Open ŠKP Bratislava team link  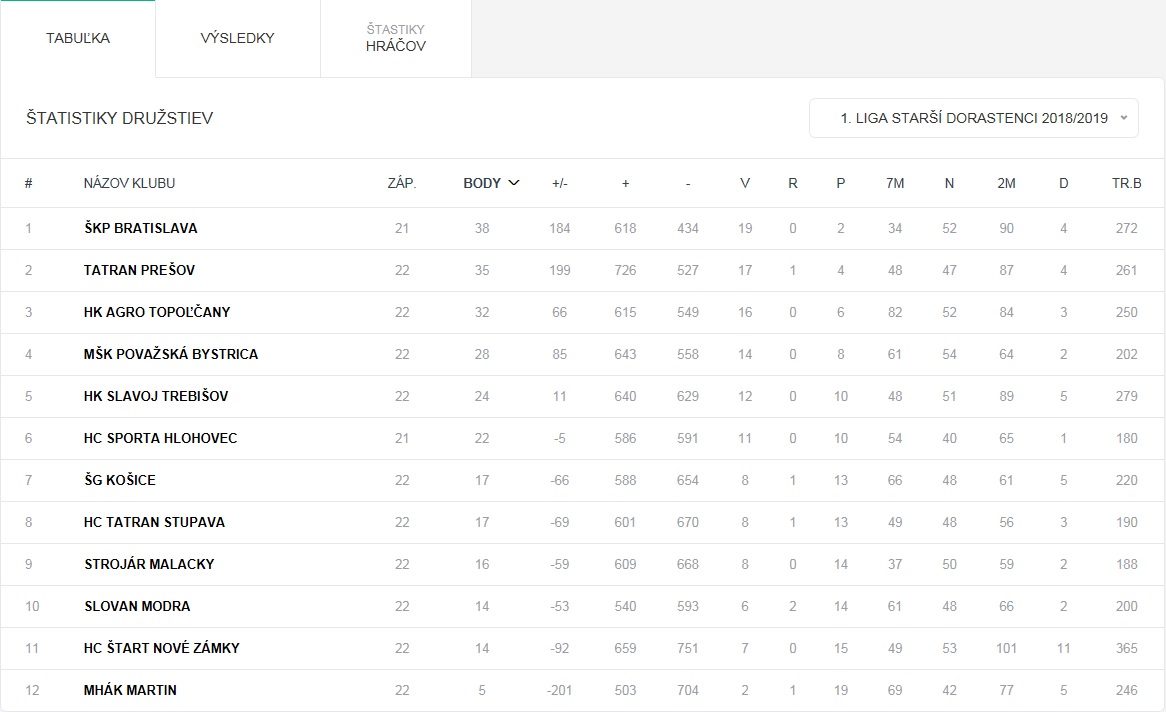click(141, 228)
